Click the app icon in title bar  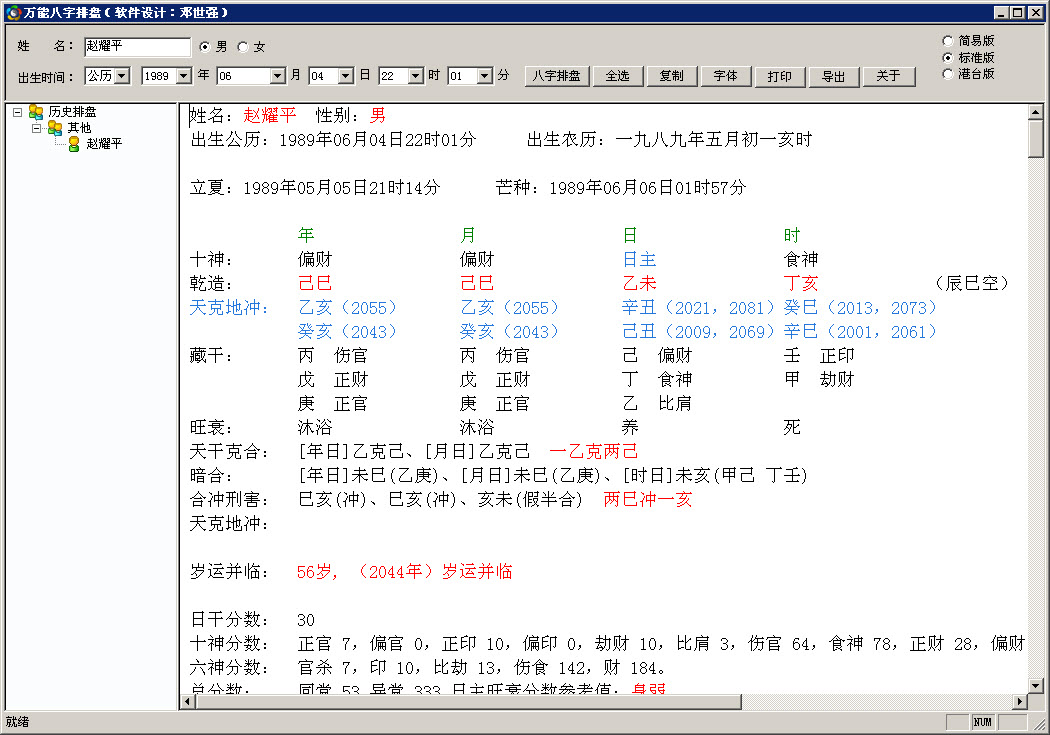tap(12, 13)
